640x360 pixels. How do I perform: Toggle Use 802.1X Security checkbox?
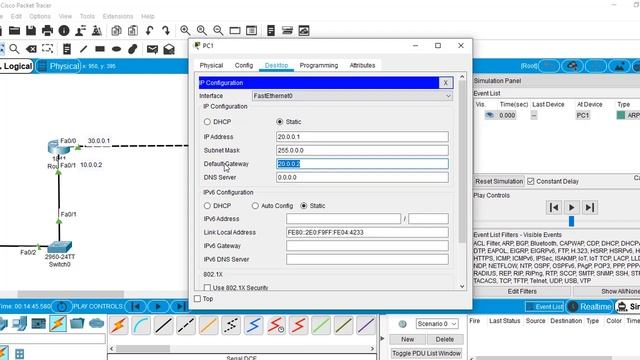pos(207,288)
